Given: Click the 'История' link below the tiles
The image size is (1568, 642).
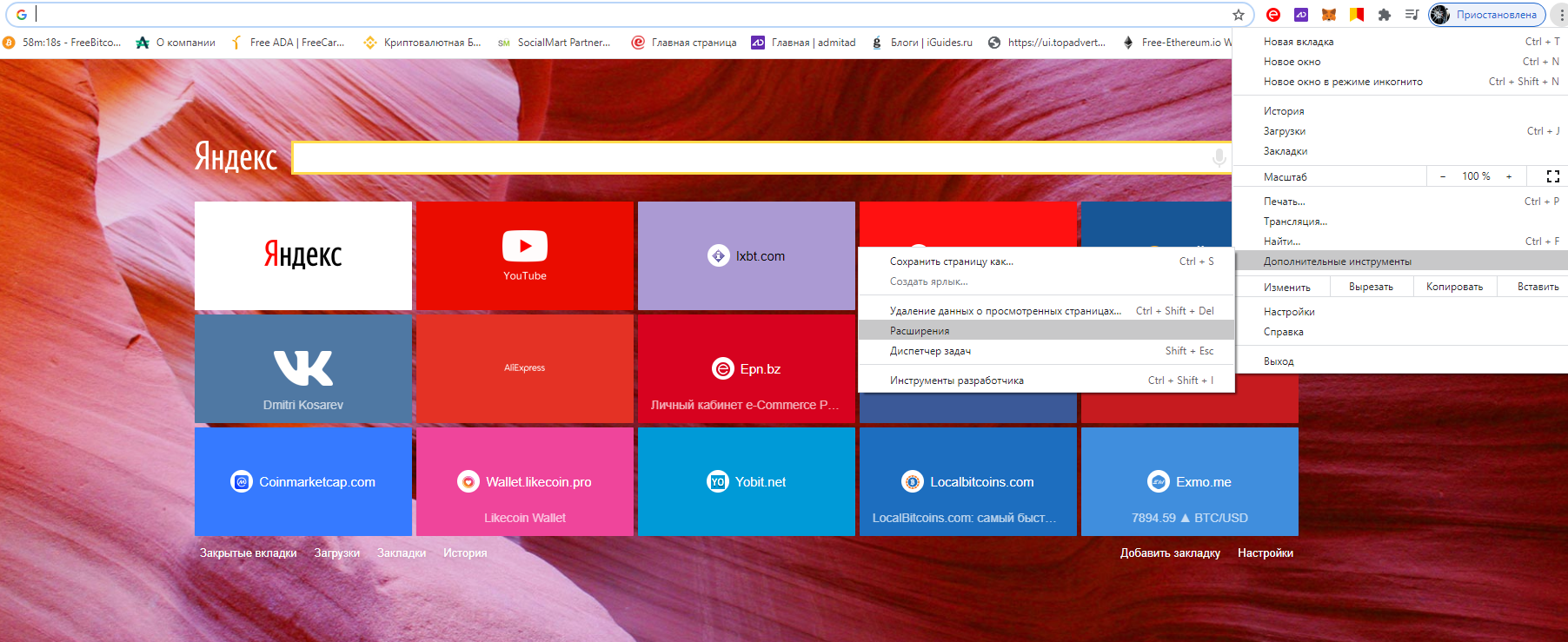Looking at the screenshot, I should pyautogui.click(x=465, y=553).
